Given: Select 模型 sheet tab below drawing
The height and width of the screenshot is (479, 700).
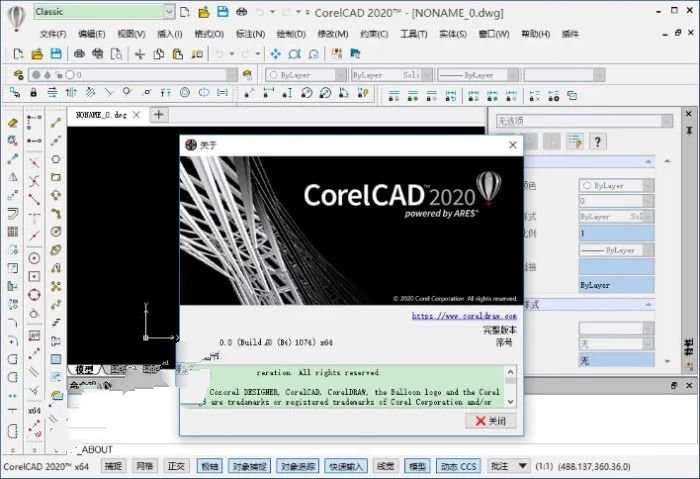Looking at the screenshot, I should click(84, 369).
